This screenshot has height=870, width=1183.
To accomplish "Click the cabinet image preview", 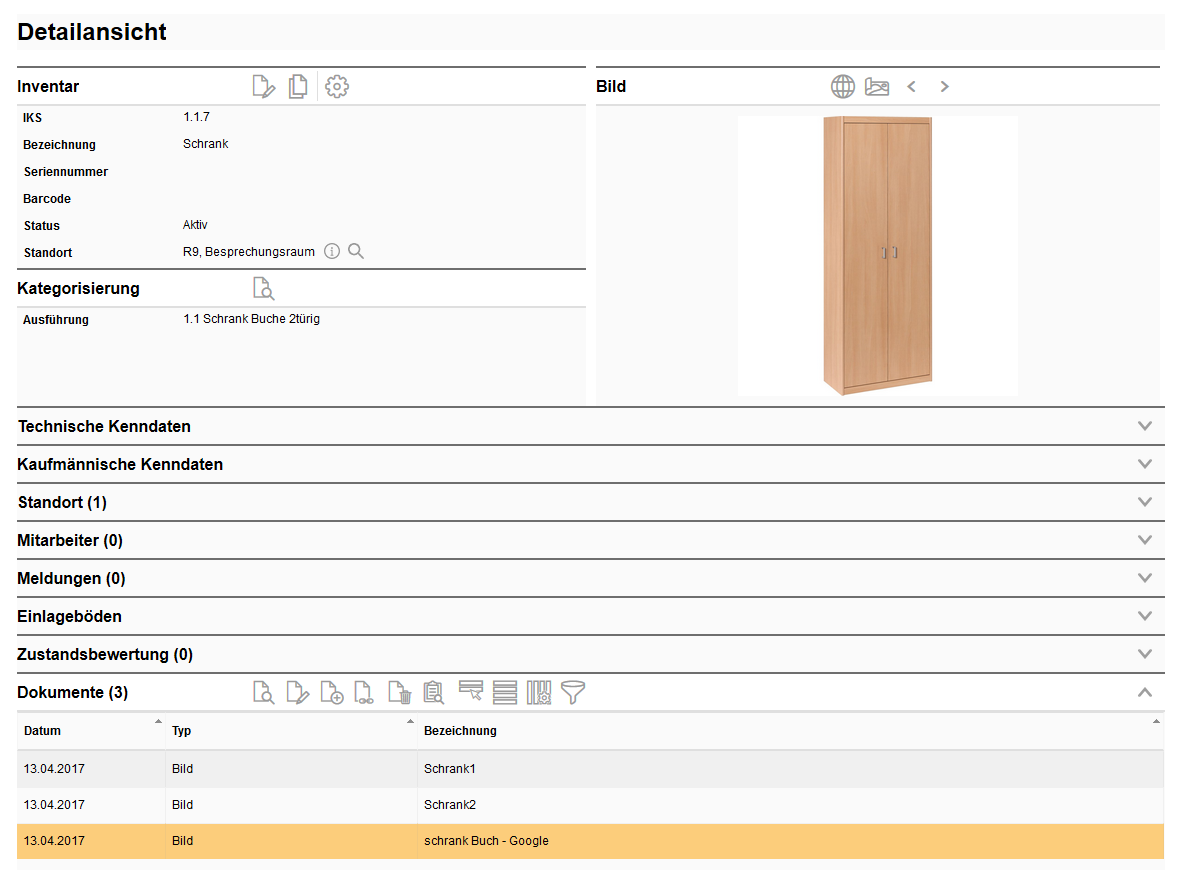I will click(877, 256).
